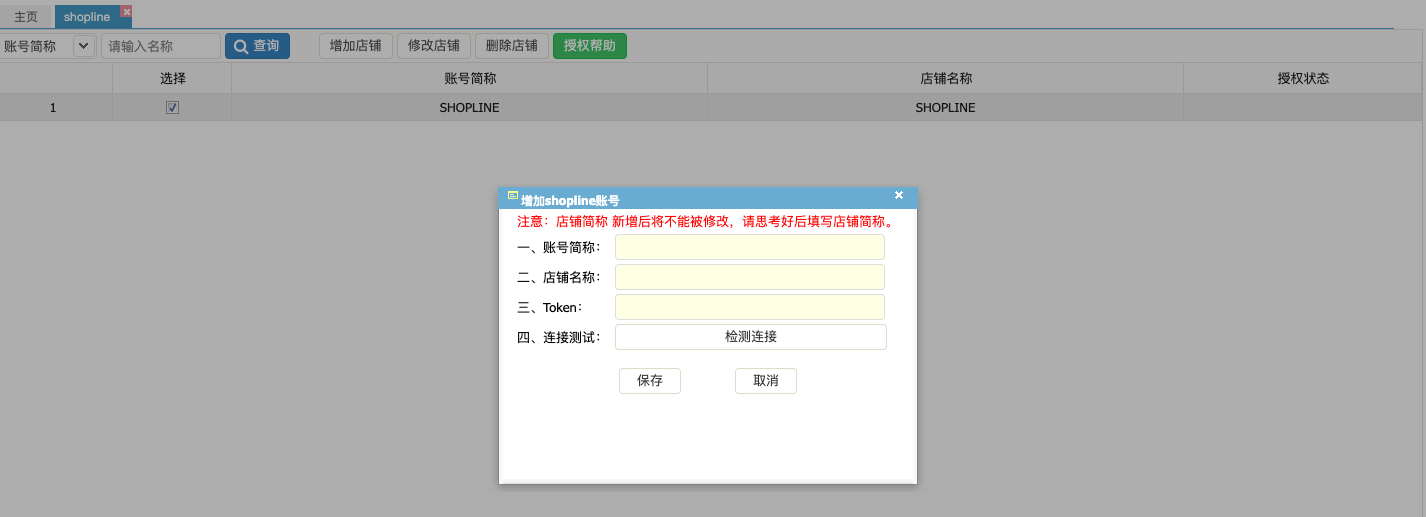Focus the 店铺名称 input in the dialog
The width and height of the screenshot is (1426, 517).
750,277
